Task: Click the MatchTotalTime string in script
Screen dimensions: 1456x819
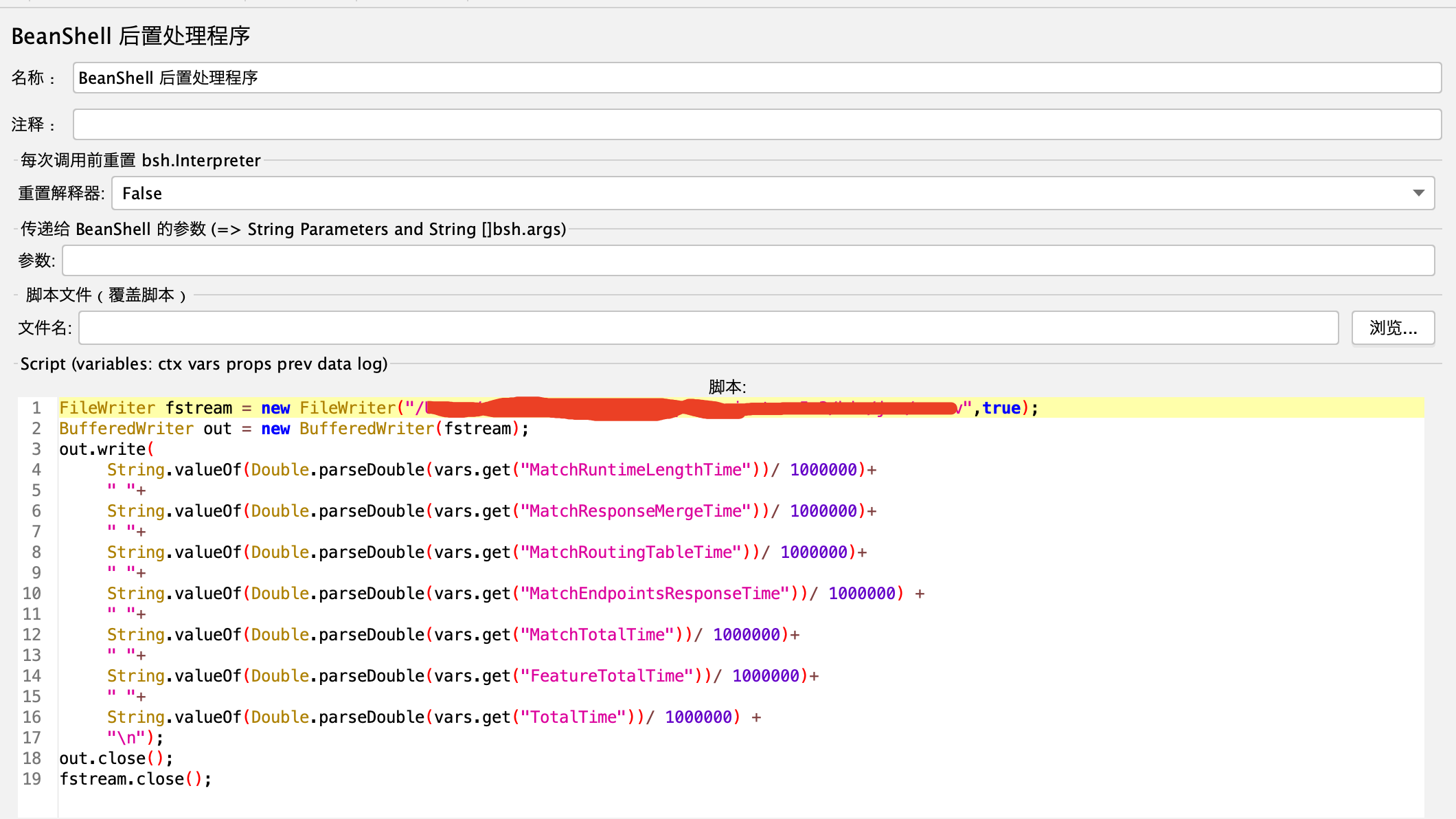Action: click(596, 635)
